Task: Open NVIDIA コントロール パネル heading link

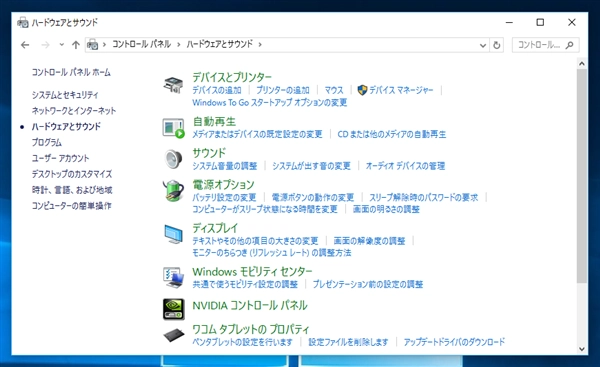Action: 250,305
